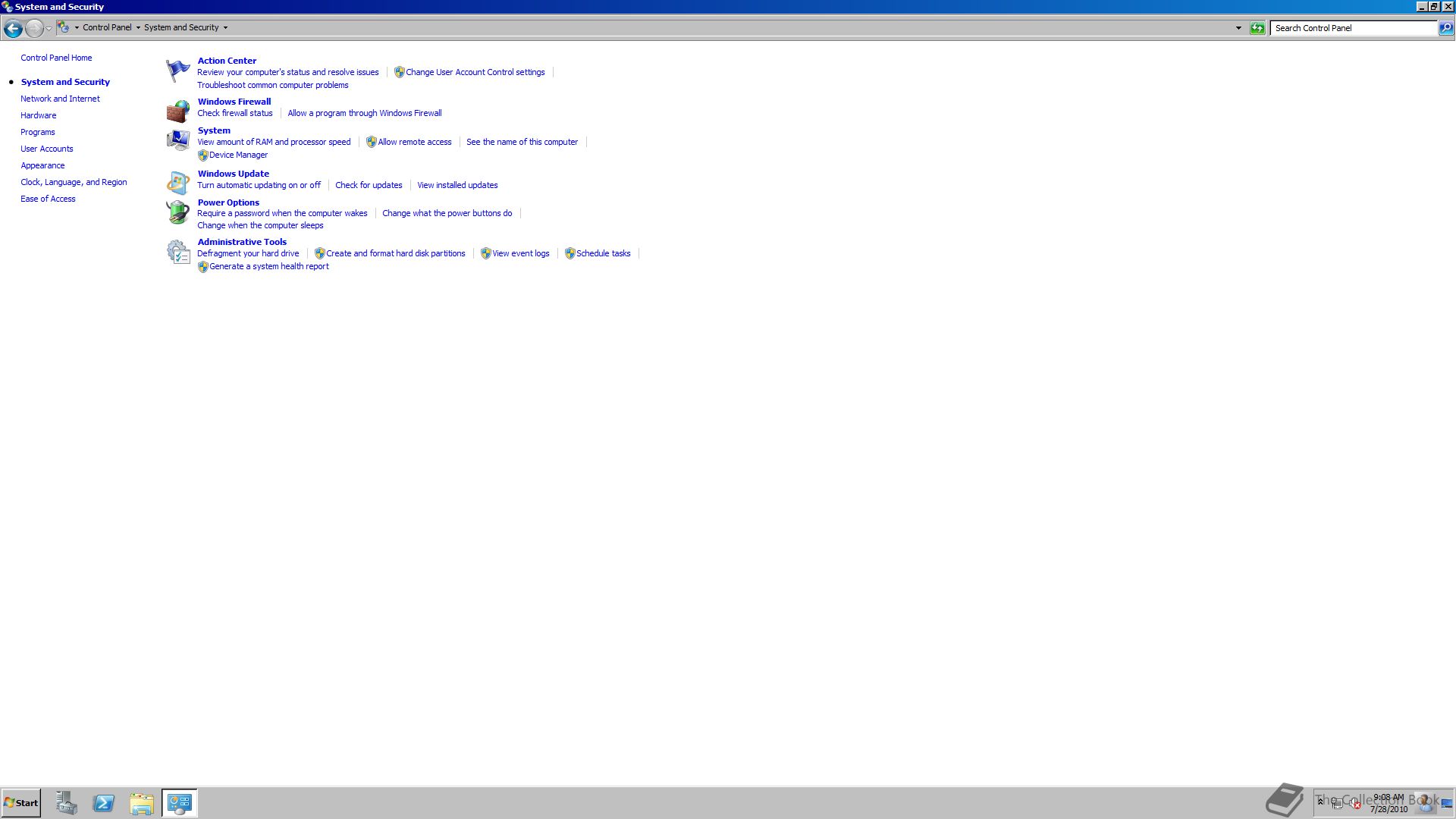Select System and Security in sidebar
The width and height of the screenshot is (1456, 819).
[x=65, y=82]
